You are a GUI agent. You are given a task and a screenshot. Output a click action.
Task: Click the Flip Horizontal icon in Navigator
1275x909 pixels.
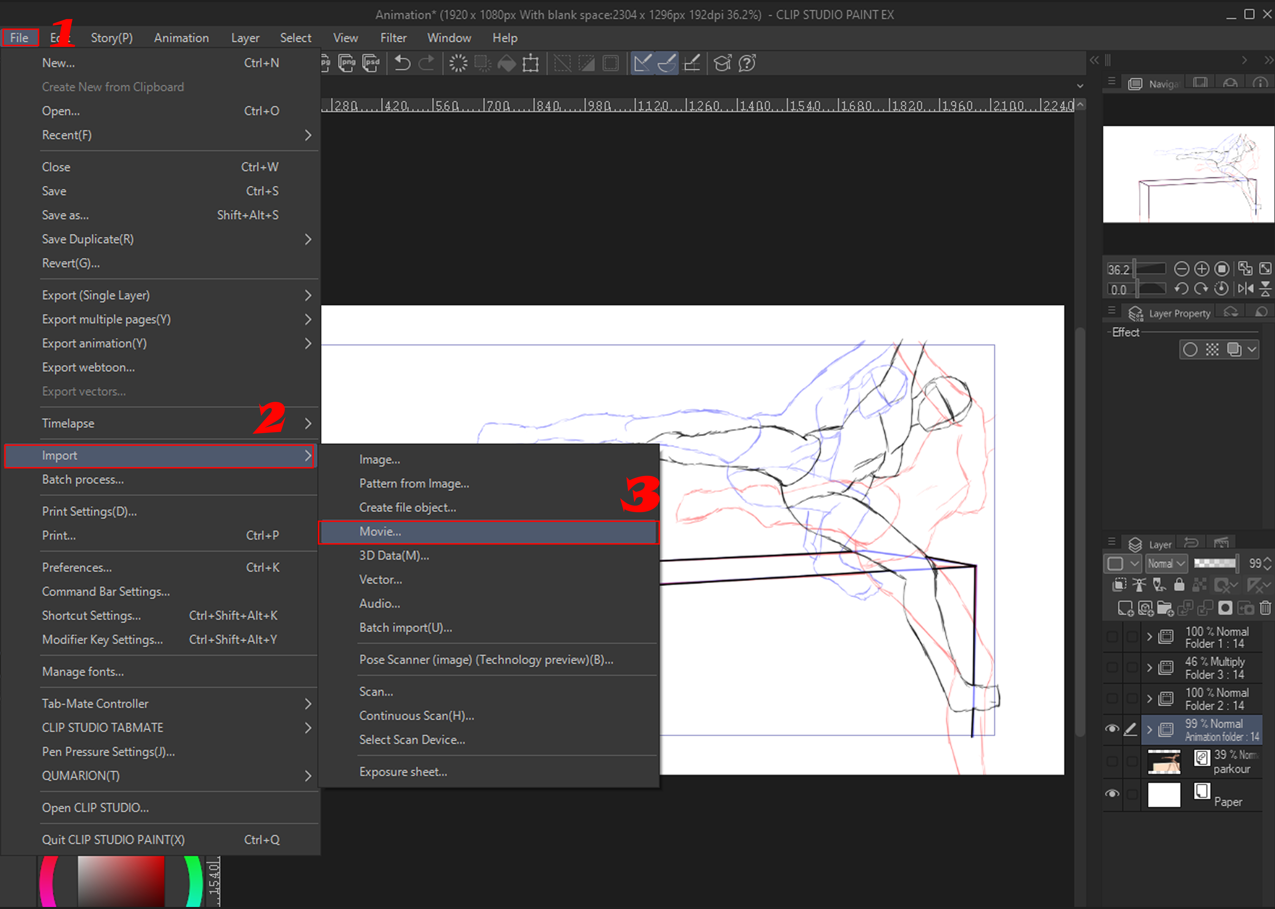point(1245,289)
